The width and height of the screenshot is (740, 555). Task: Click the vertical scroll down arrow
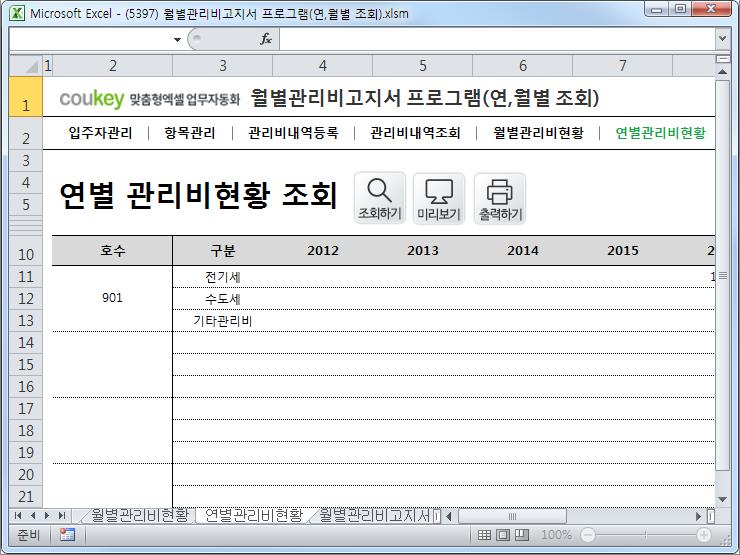pyautogui.click(x=722, y=500)
